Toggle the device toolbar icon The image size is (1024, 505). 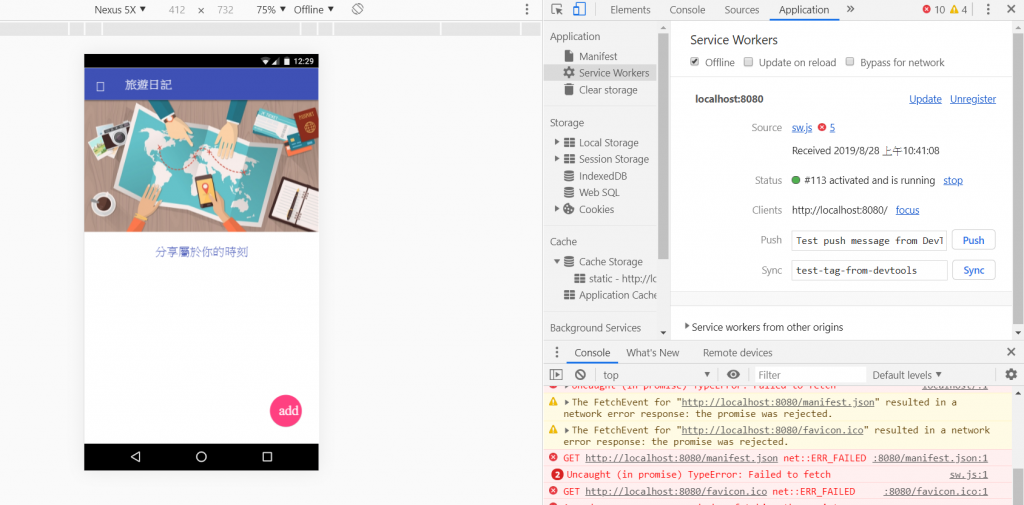click(579, 10)
